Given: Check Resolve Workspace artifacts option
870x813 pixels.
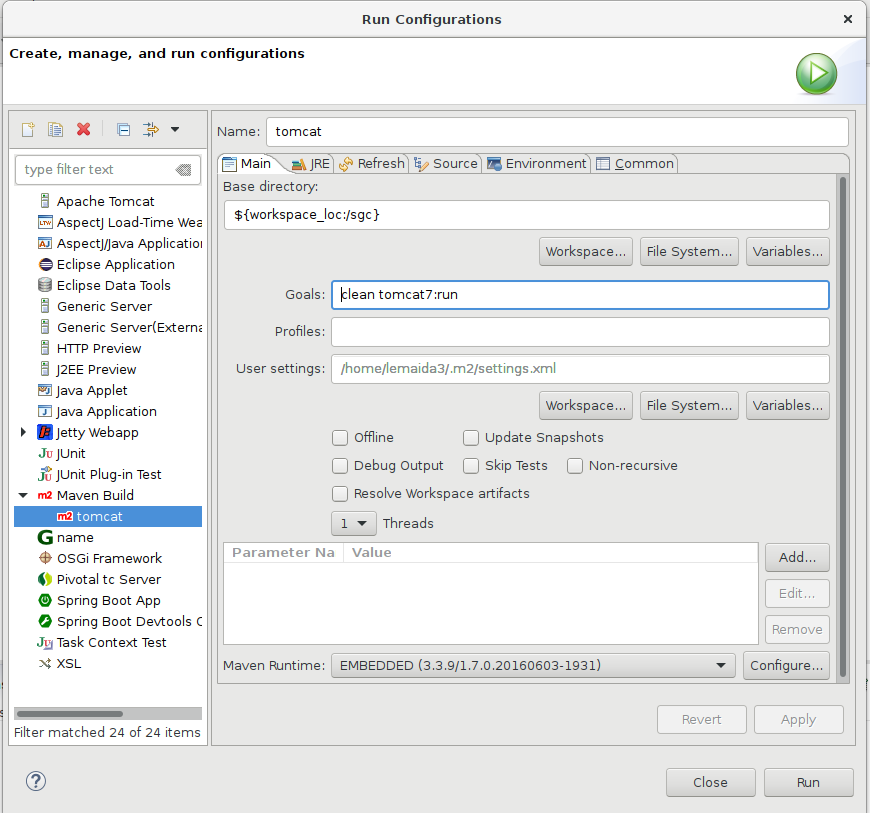Looking at the screenshot, I should (x=340, y=494).
